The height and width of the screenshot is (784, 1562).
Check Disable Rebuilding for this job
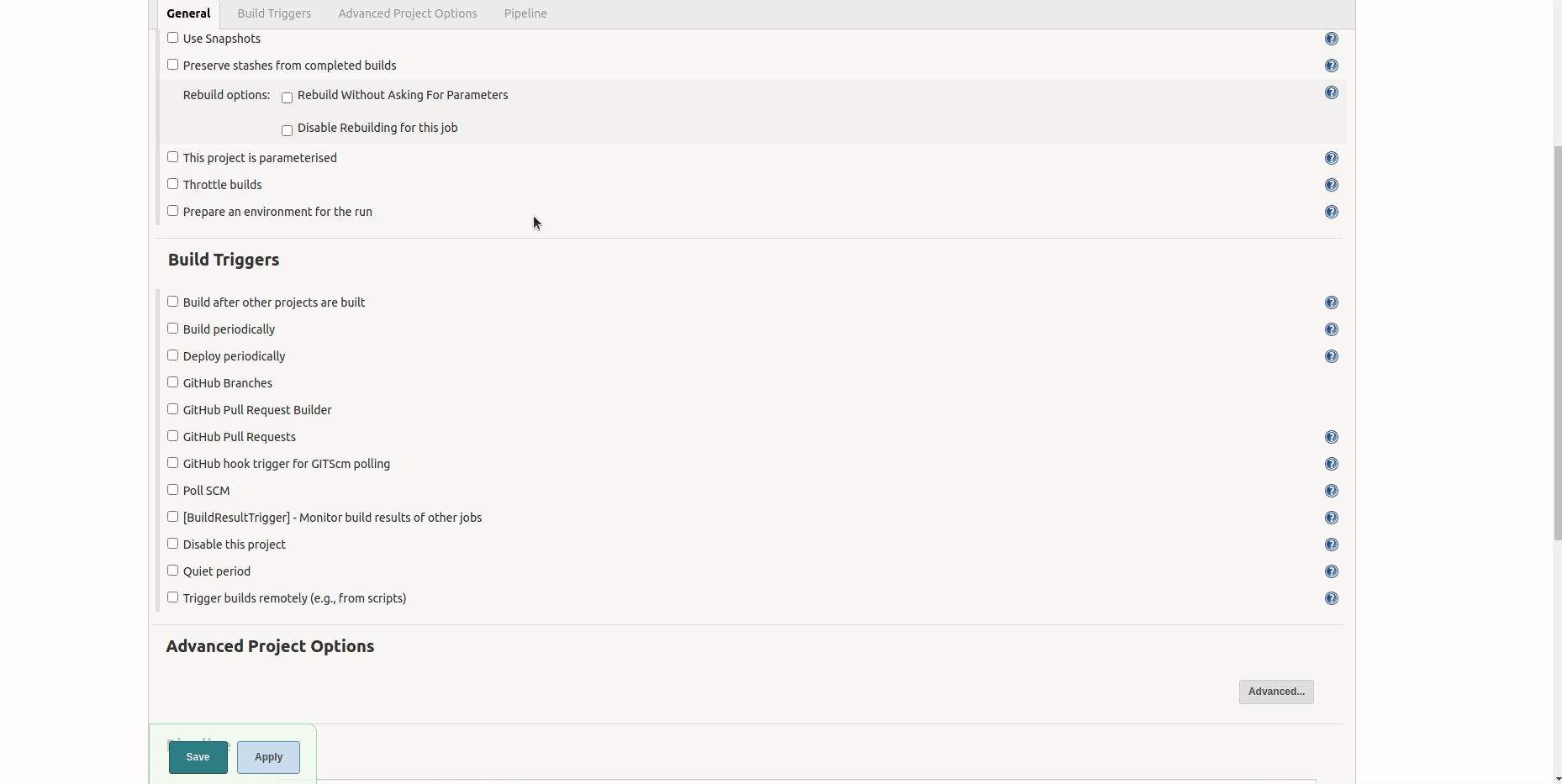point(287,130)
